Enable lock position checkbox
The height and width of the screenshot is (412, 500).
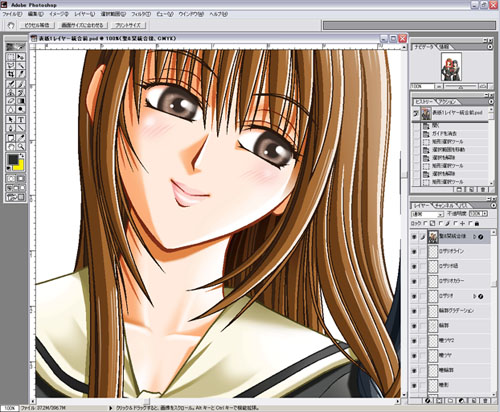pyautogui.click(x=456, y=223)
